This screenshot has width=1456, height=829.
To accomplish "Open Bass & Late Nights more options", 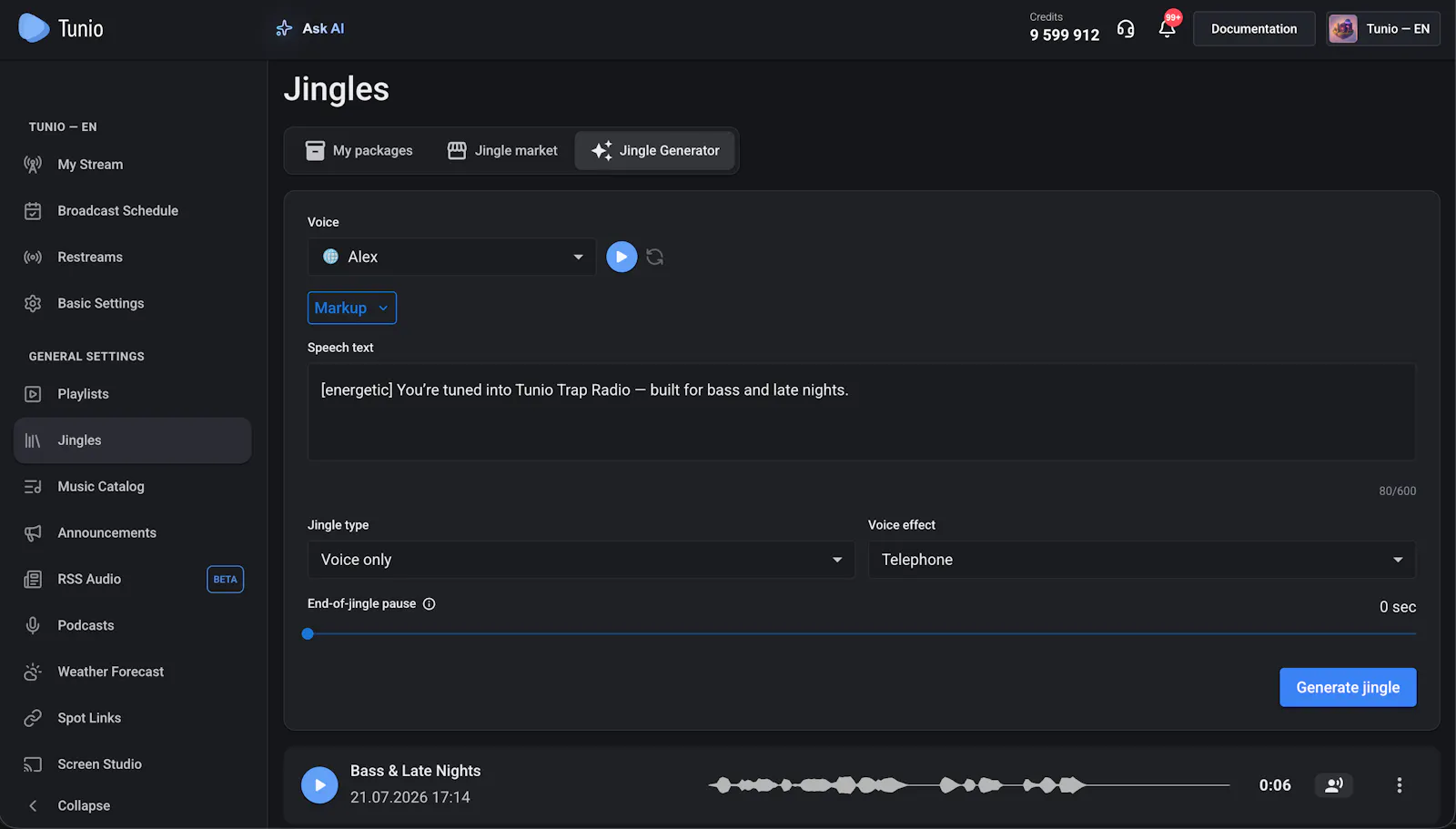I will click(1399, 785).
